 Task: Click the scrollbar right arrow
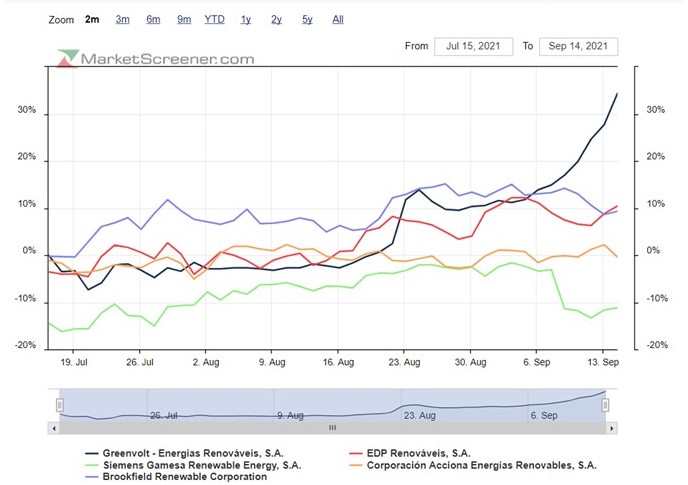(612, 428)
